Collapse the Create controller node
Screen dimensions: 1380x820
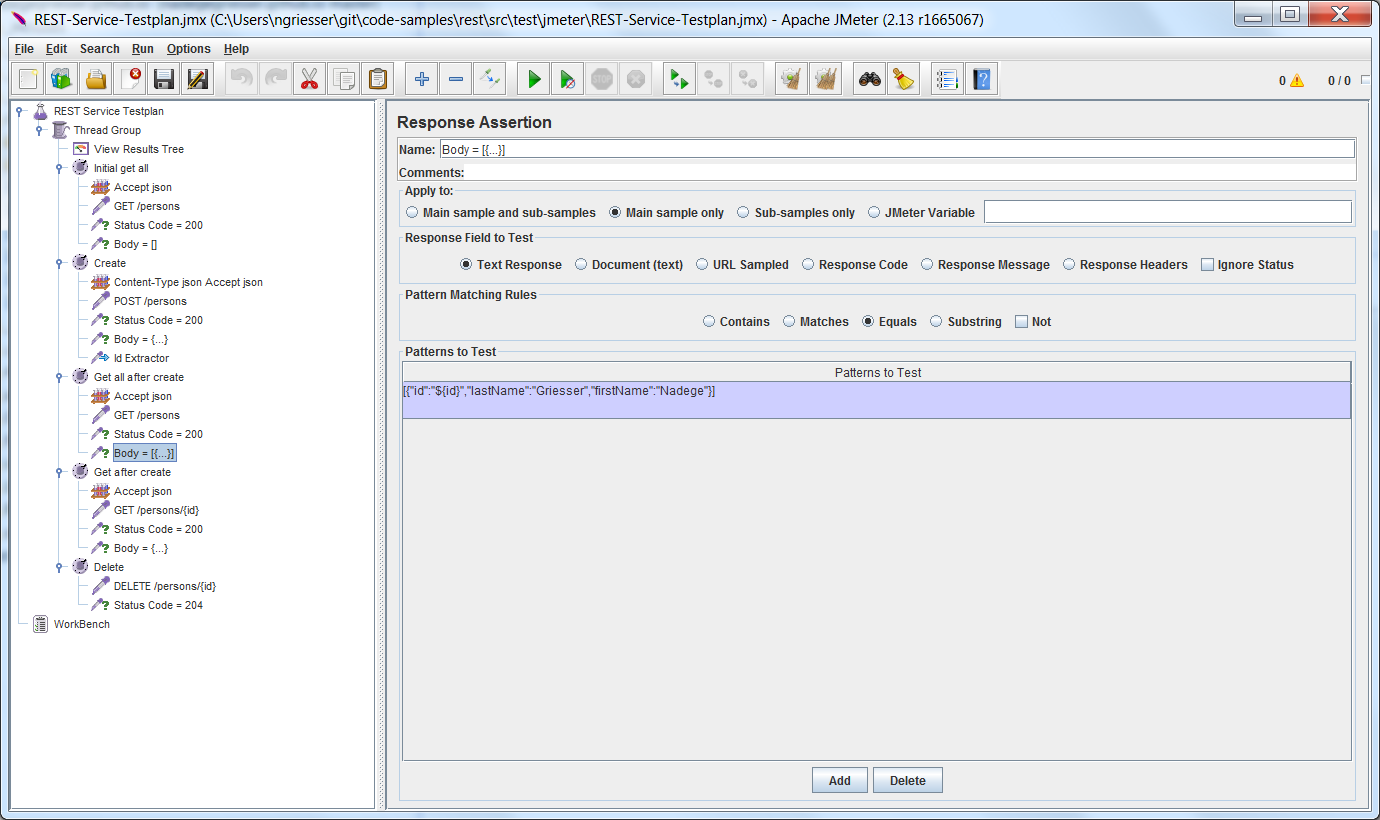click(x=59, y=263)
